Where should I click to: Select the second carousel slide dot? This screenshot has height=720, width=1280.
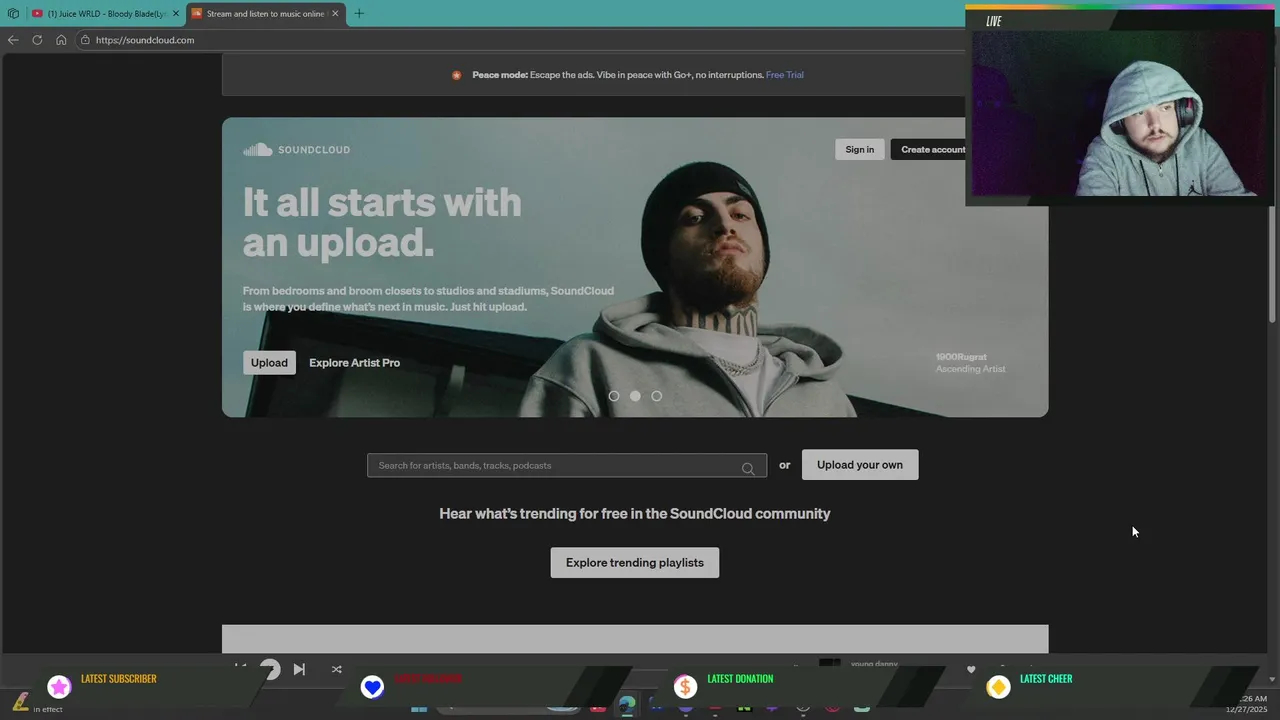pyautogui.click(x=635, y=396)
